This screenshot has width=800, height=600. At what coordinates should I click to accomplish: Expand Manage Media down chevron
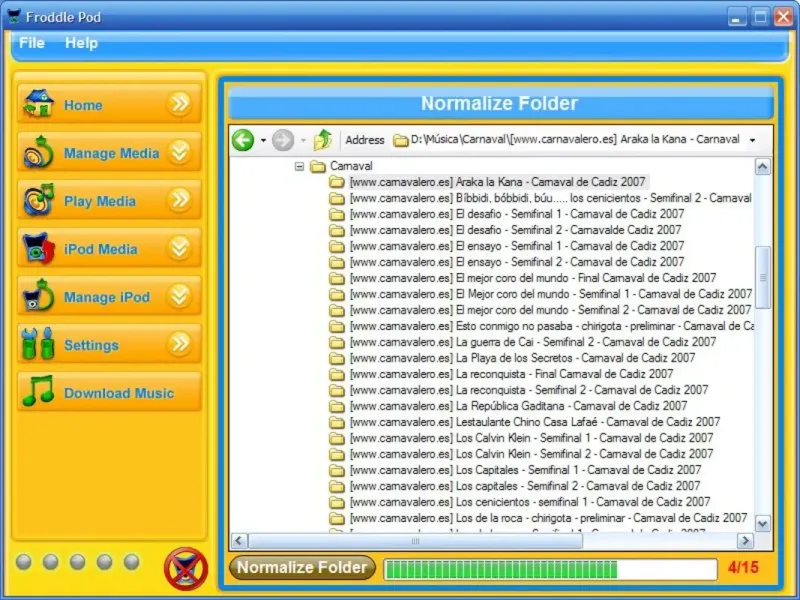pyautogui.click(x=180, y=152)
